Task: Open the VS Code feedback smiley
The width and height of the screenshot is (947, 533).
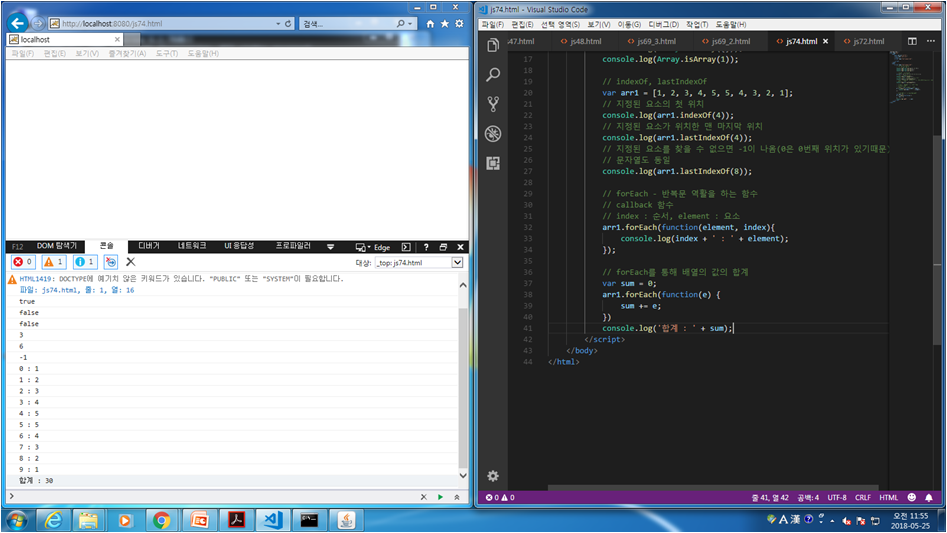Action: pos(912,497)
